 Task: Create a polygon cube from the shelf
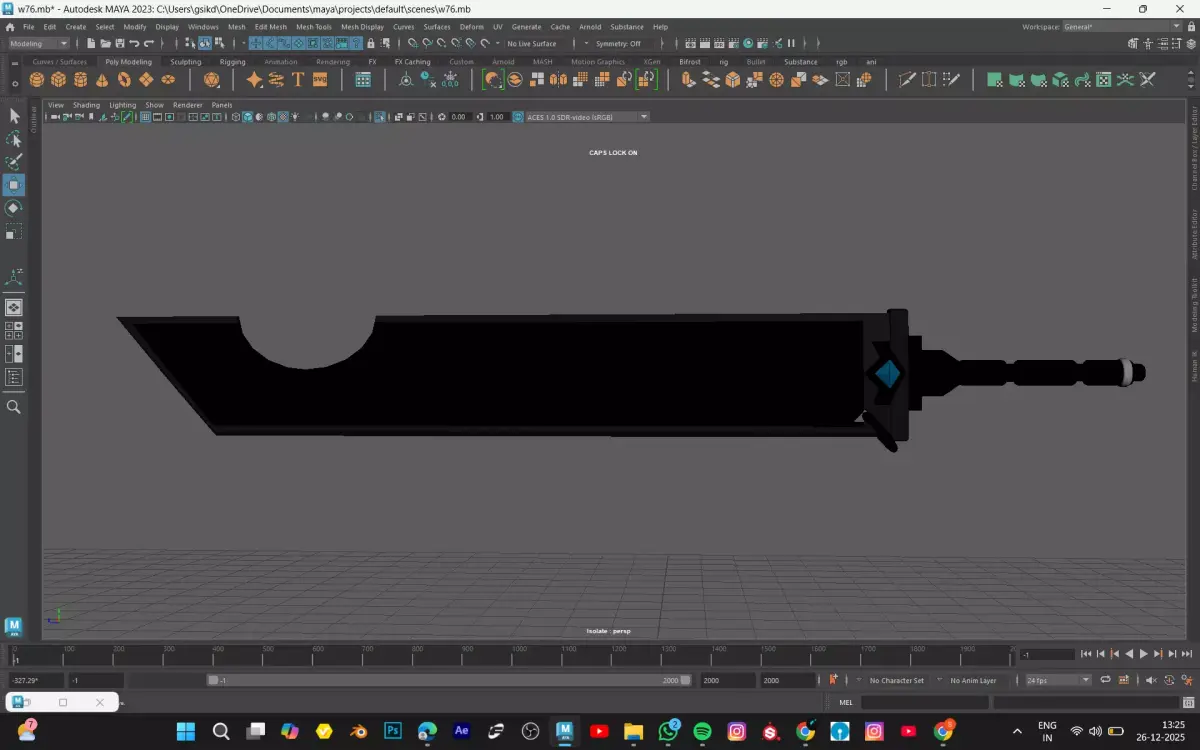(59, 80)
